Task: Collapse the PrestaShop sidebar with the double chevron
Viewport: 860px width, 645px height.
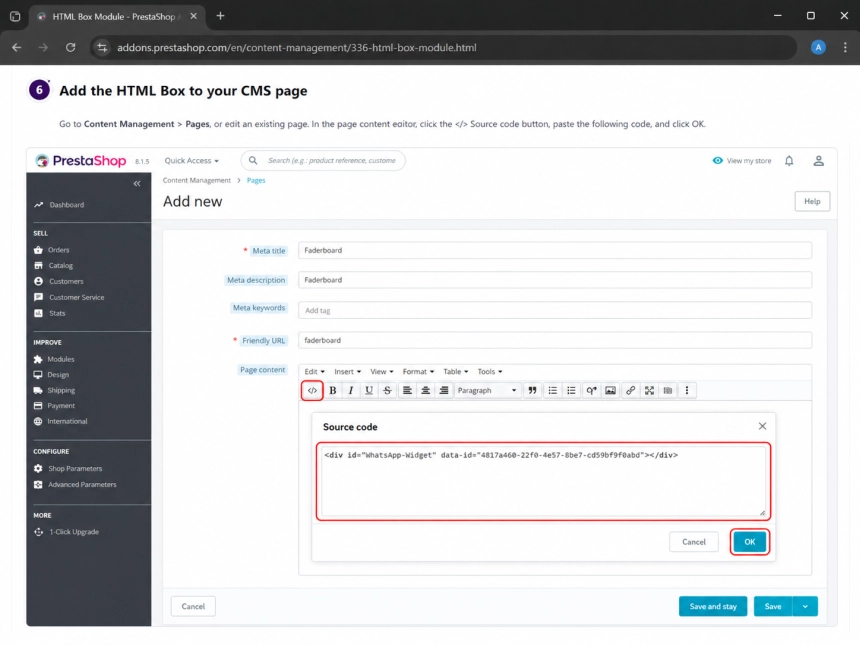Action: click(x=137, y=183)
